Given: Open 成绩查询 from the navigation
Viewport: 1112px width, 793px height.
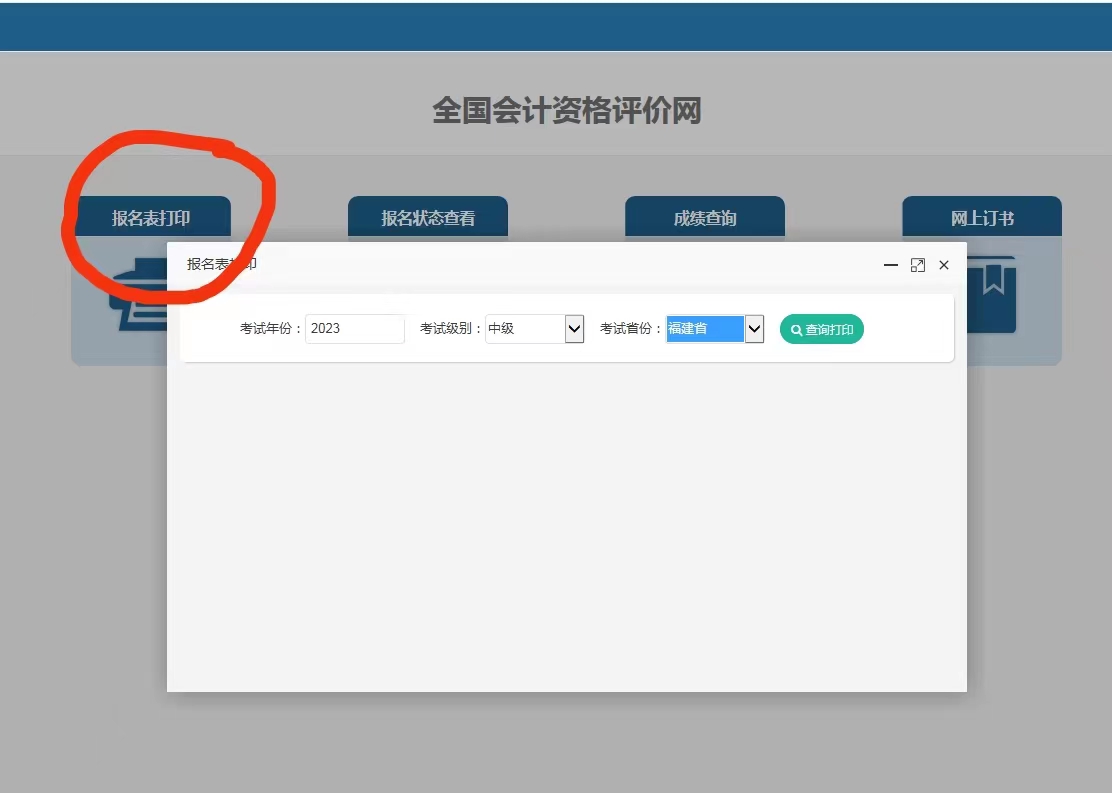Looking at the screenshot, I should [x=704, y=217].
